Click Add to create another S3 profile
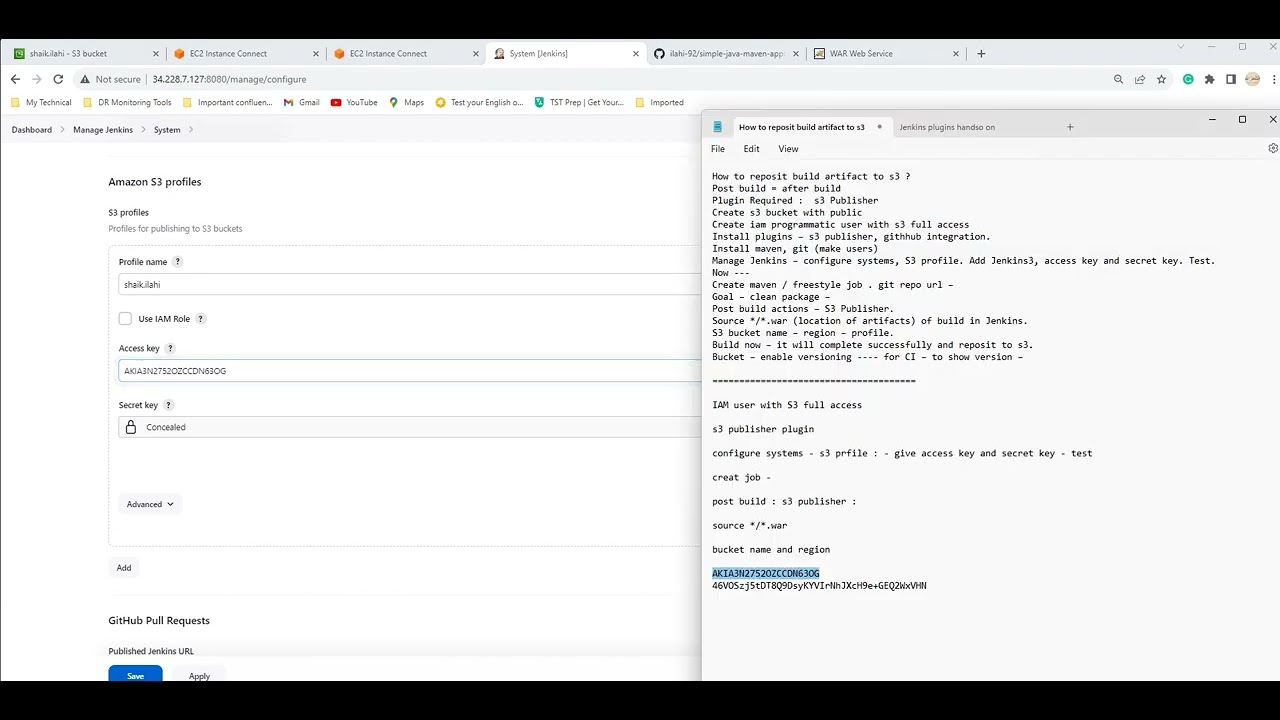This screenshot has width=1280, height=720. [124, 568]
